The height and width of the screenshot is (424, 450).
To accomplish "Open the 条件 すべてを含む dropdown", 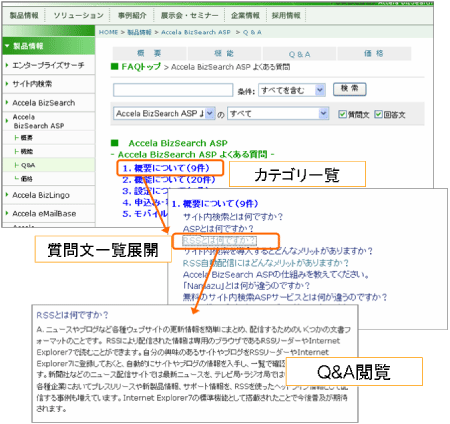I will pyautogui.click(x=292, y=90).
